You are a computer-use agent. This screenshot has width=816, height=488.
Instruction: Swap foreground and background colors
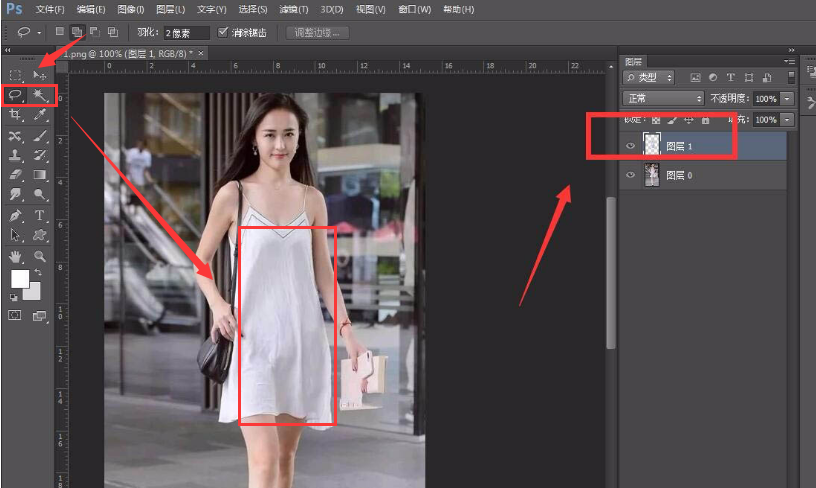(x=38, y=272)
